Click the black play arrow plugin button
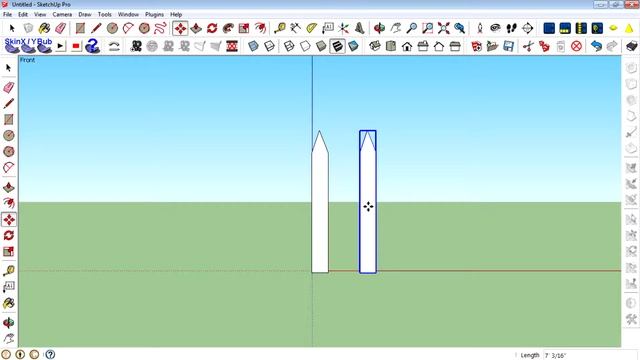The image size is (640, 360). coord(60,46)
